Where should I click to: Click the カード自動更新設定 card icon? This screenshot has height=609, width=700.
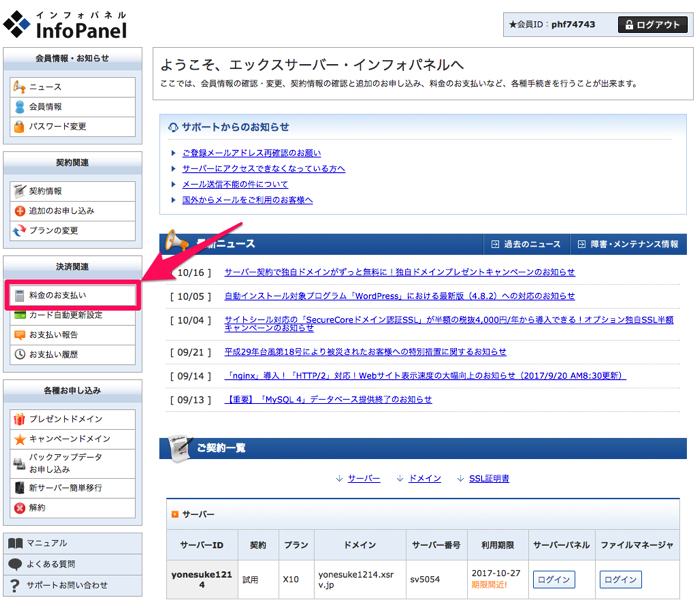20,315
